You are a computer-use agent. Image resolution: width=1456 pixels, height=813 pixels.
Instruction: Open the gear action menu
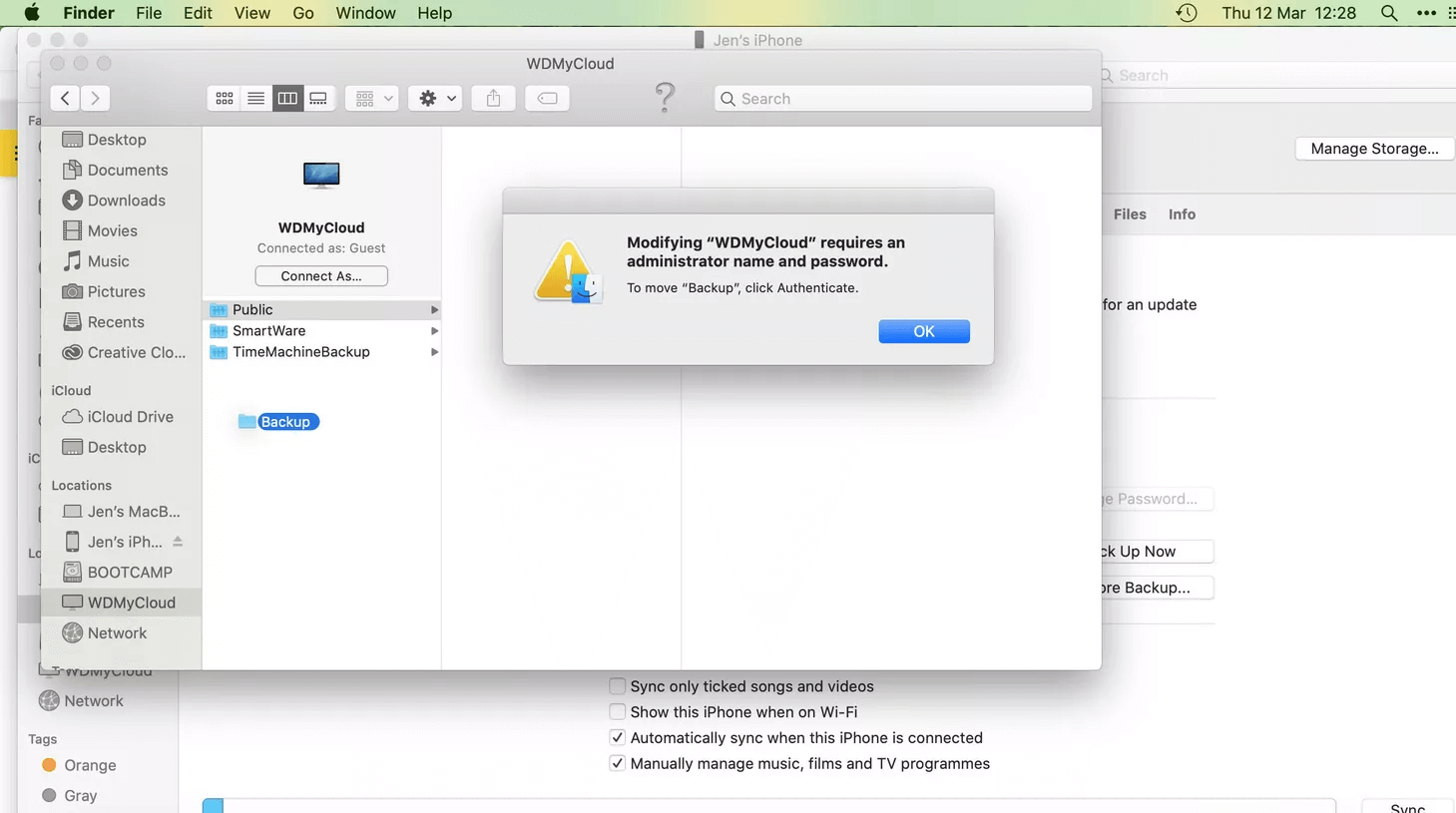point(435,98)
